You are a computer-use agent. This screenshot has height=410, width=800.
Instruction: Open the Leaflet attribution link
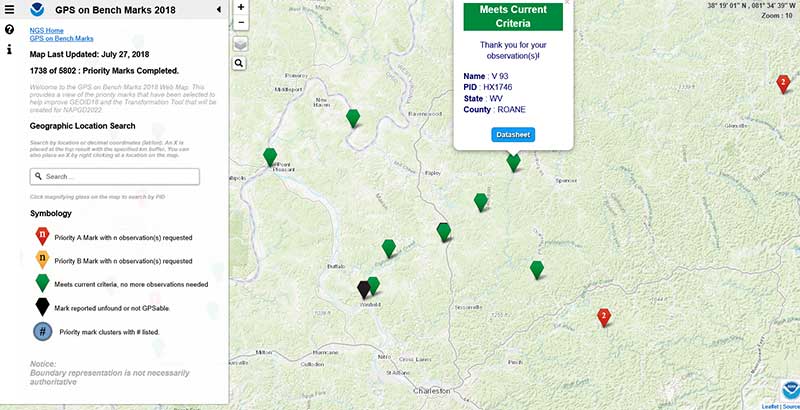tap(770, 406)
